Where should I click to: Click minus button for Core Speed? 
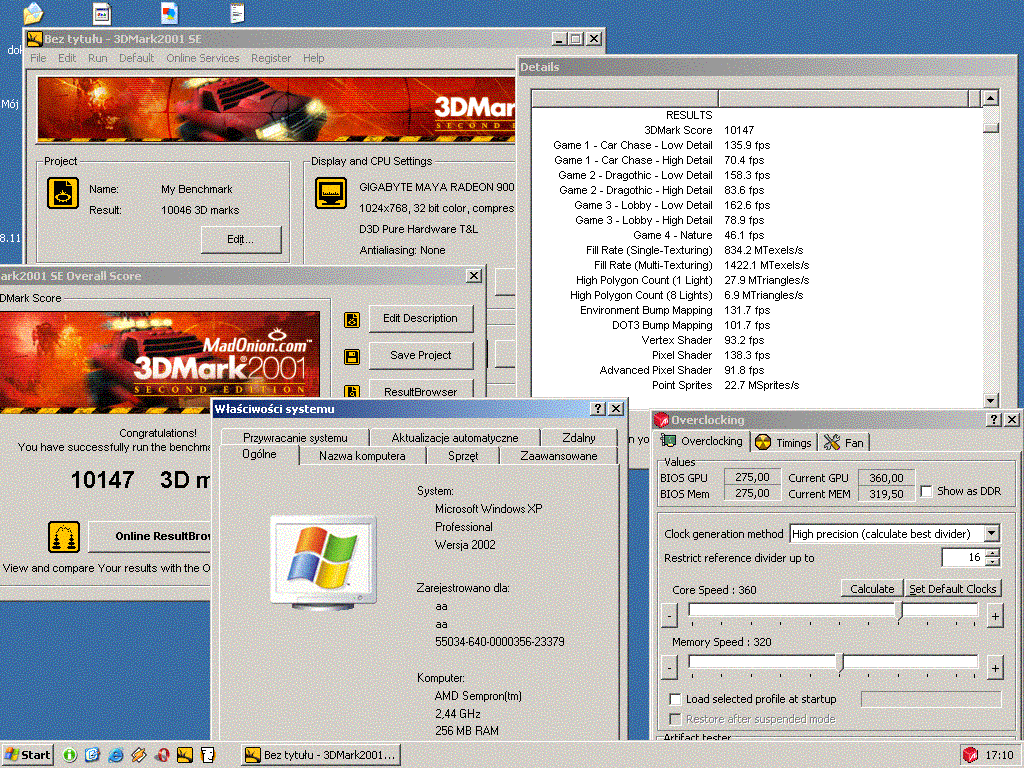pyautogui.click(x=669, y=615)
